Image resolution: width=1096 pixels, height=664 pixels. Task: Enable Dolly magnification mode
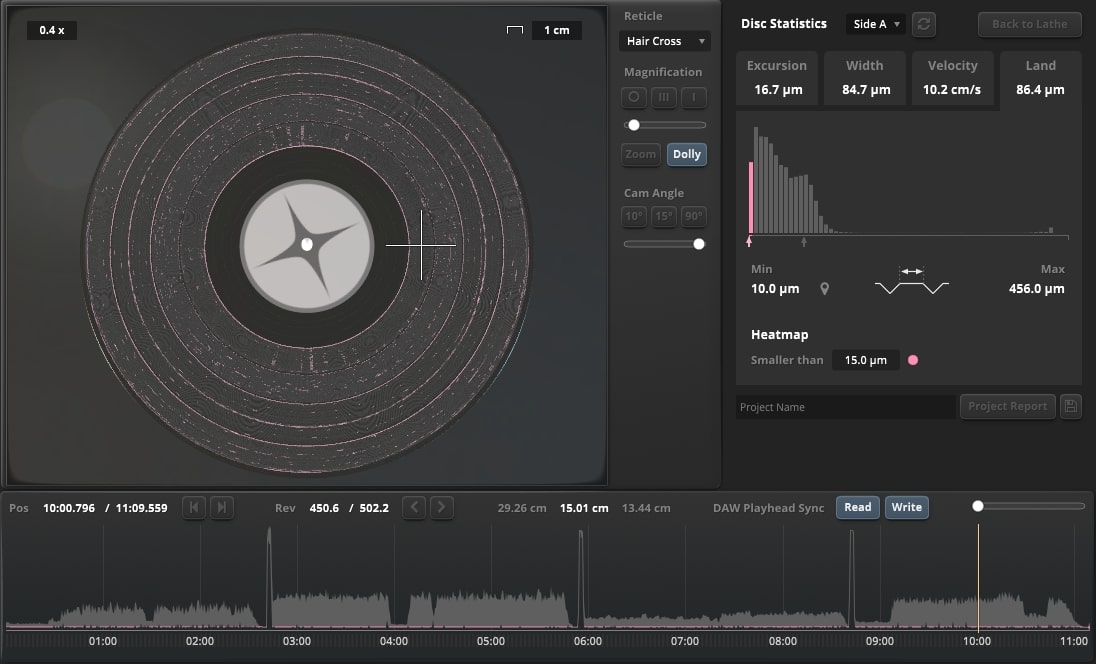(687, 154)
